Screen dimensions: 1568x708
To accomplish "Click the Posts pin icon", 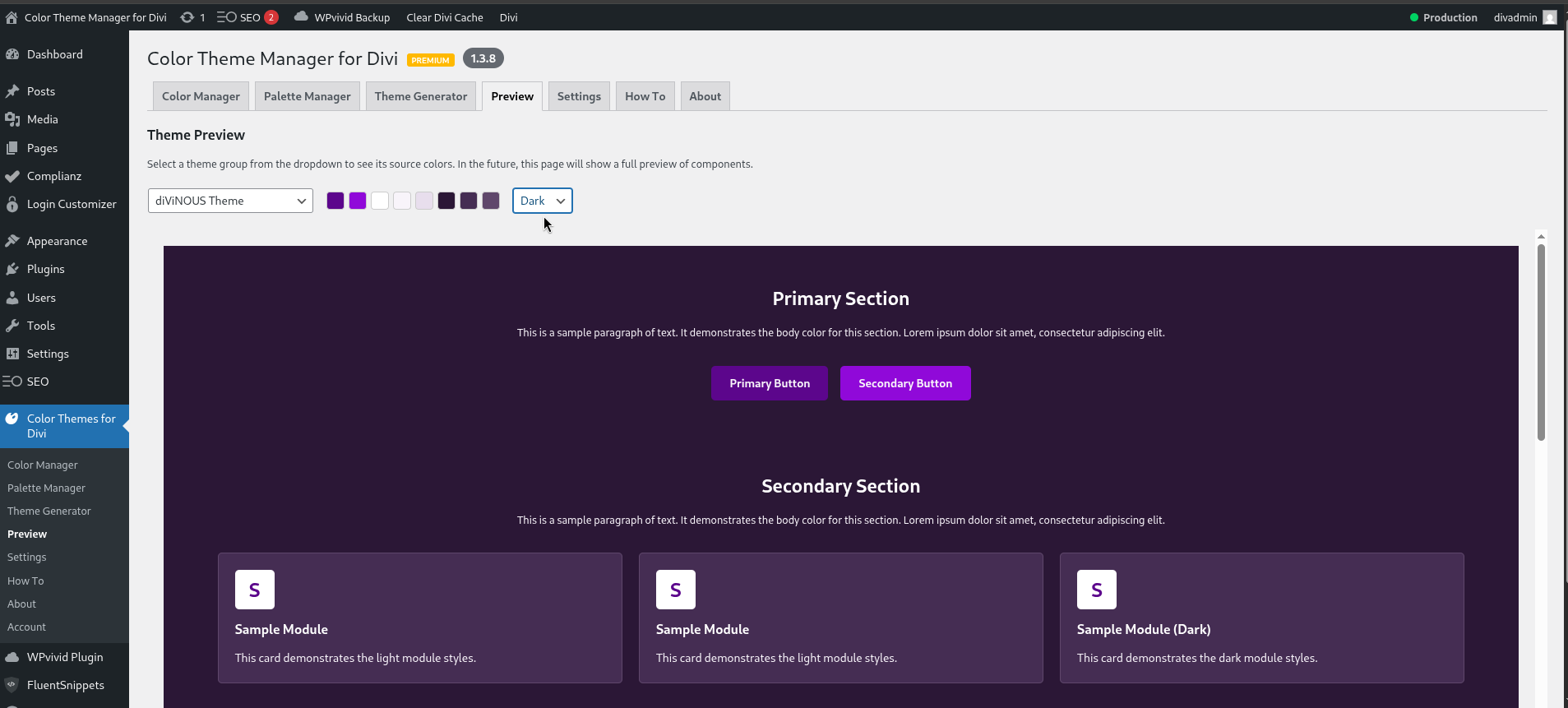I will click(x=12, y=91).
